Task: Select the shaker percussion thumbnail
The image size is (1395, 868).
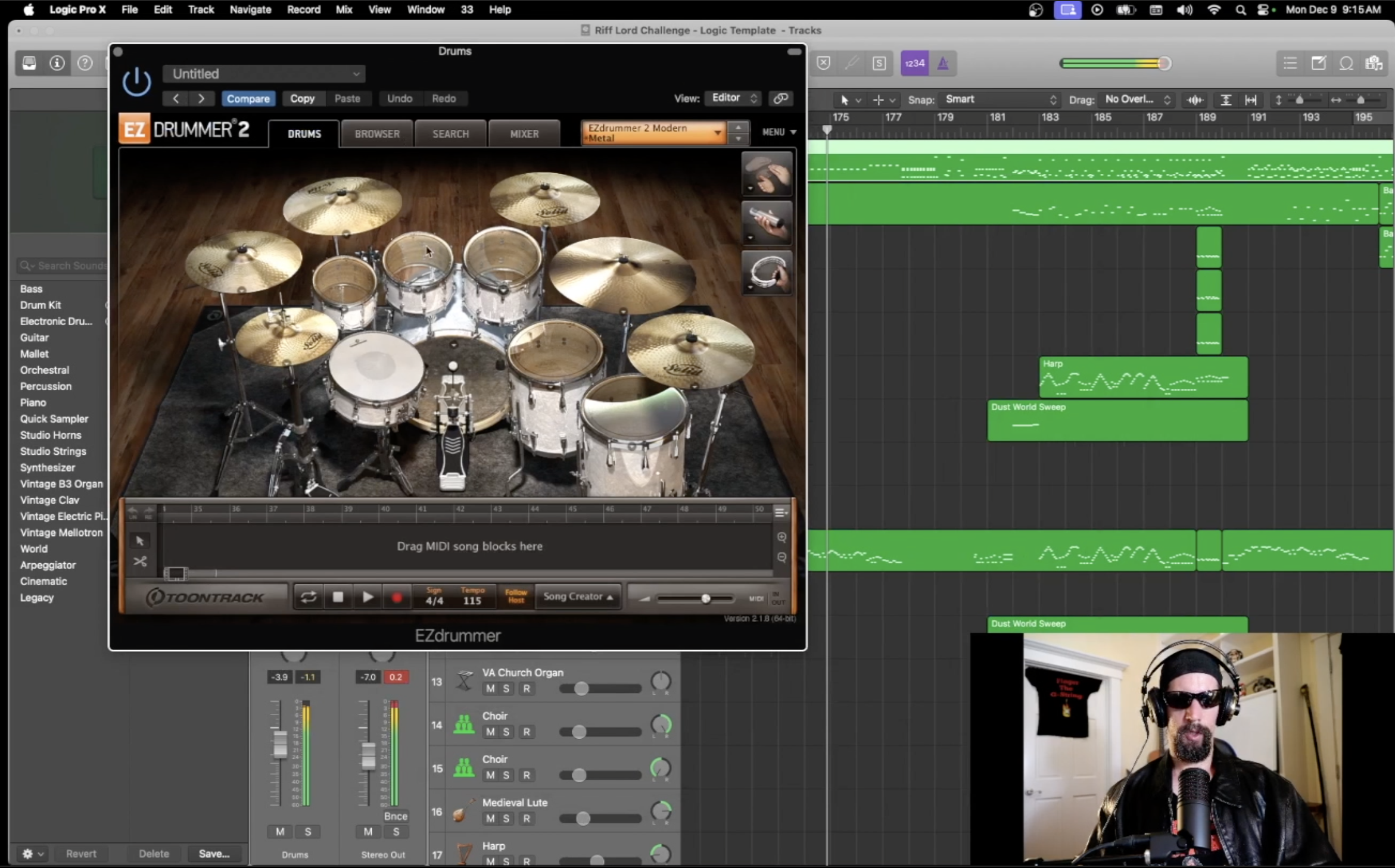Action: click(767, 223)
